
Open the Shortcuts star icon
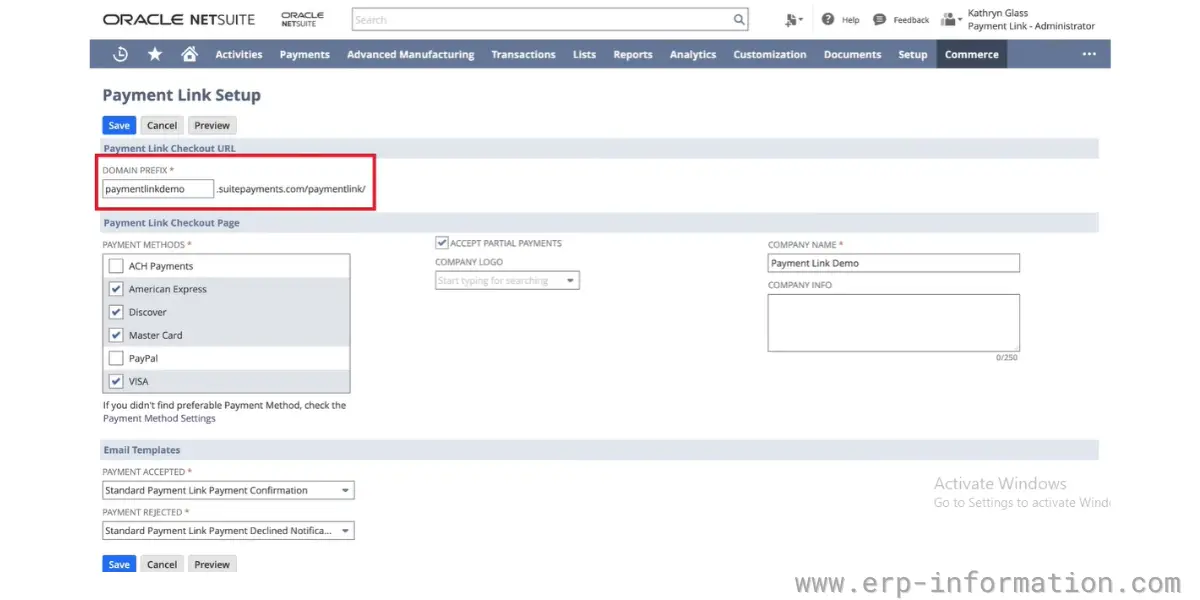click(x=155, y=54)
